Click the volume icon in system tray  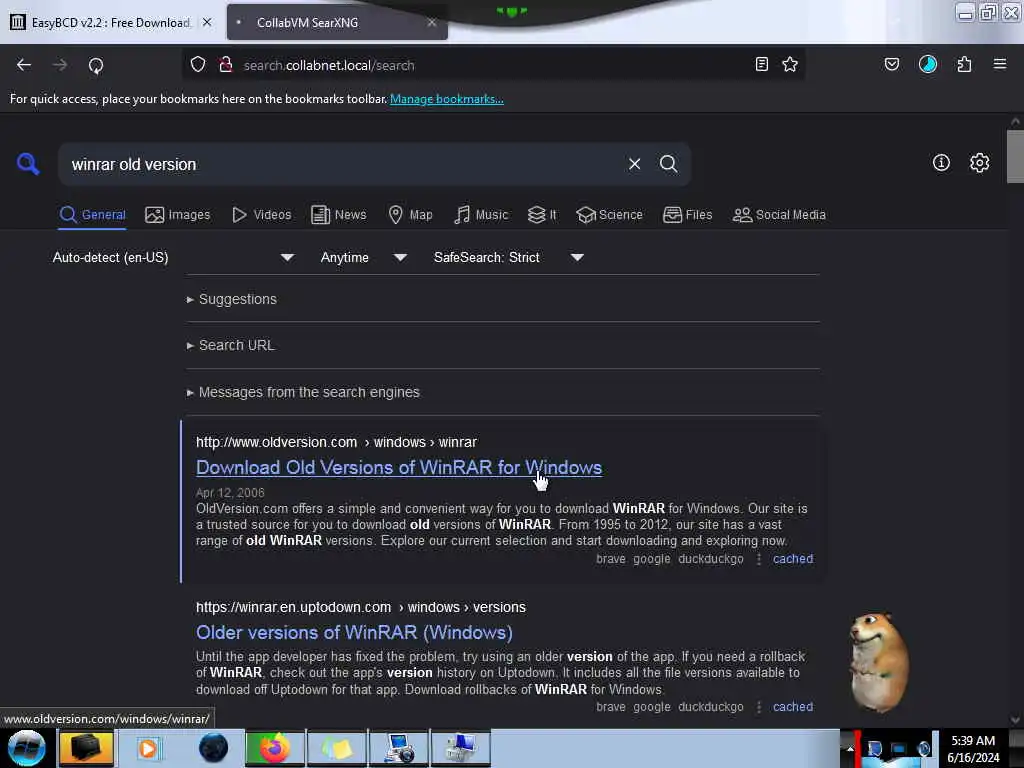[x=923, y=748]
